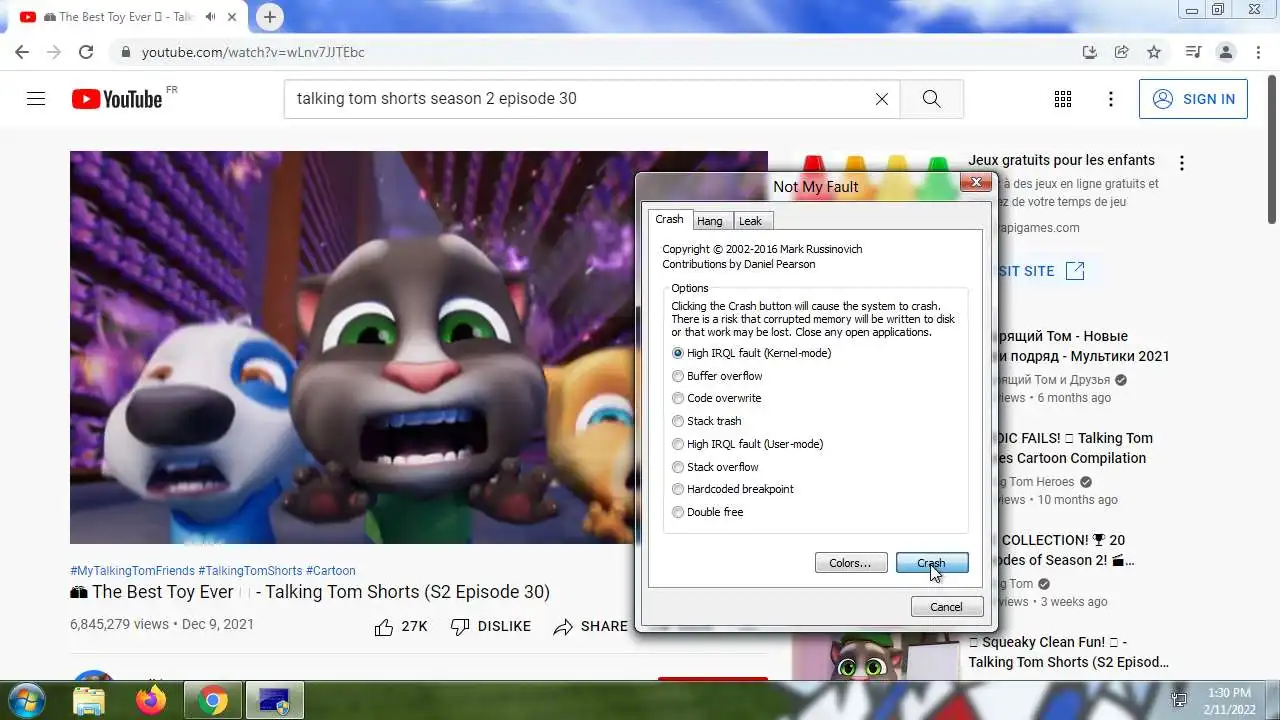Click the #Cartoon hashtag link
Viewport: 1280px width, 720px height.
(330, 570)
